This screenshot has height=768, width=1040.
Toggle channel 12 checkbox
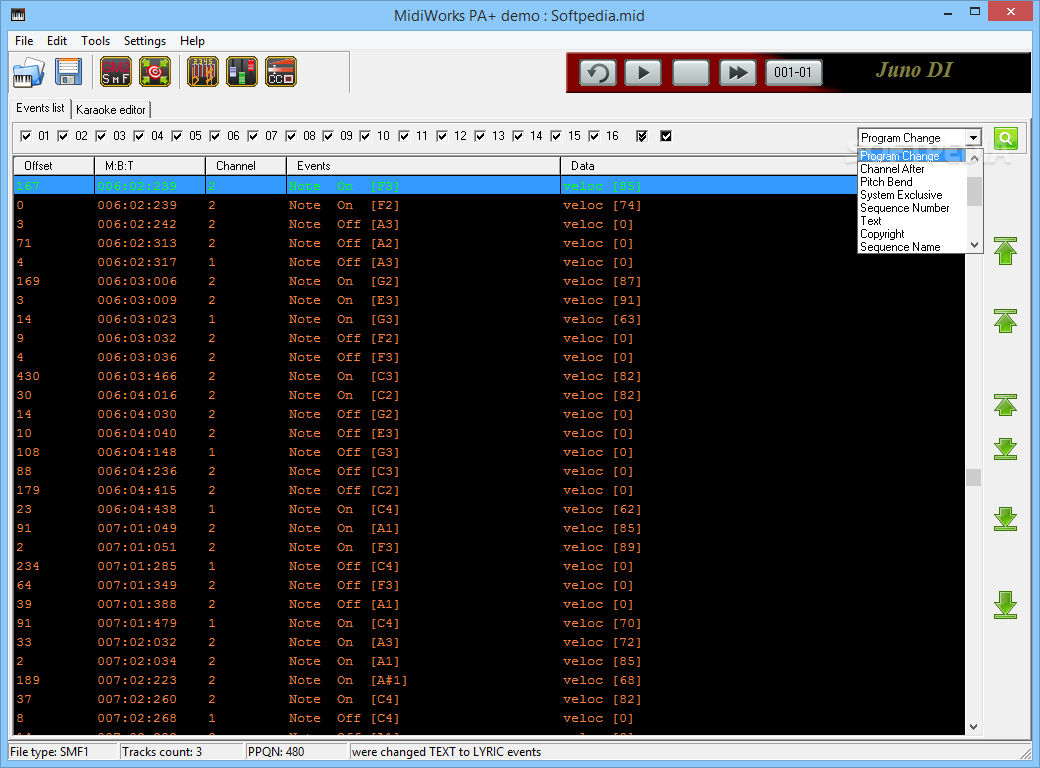coord(442,136)
